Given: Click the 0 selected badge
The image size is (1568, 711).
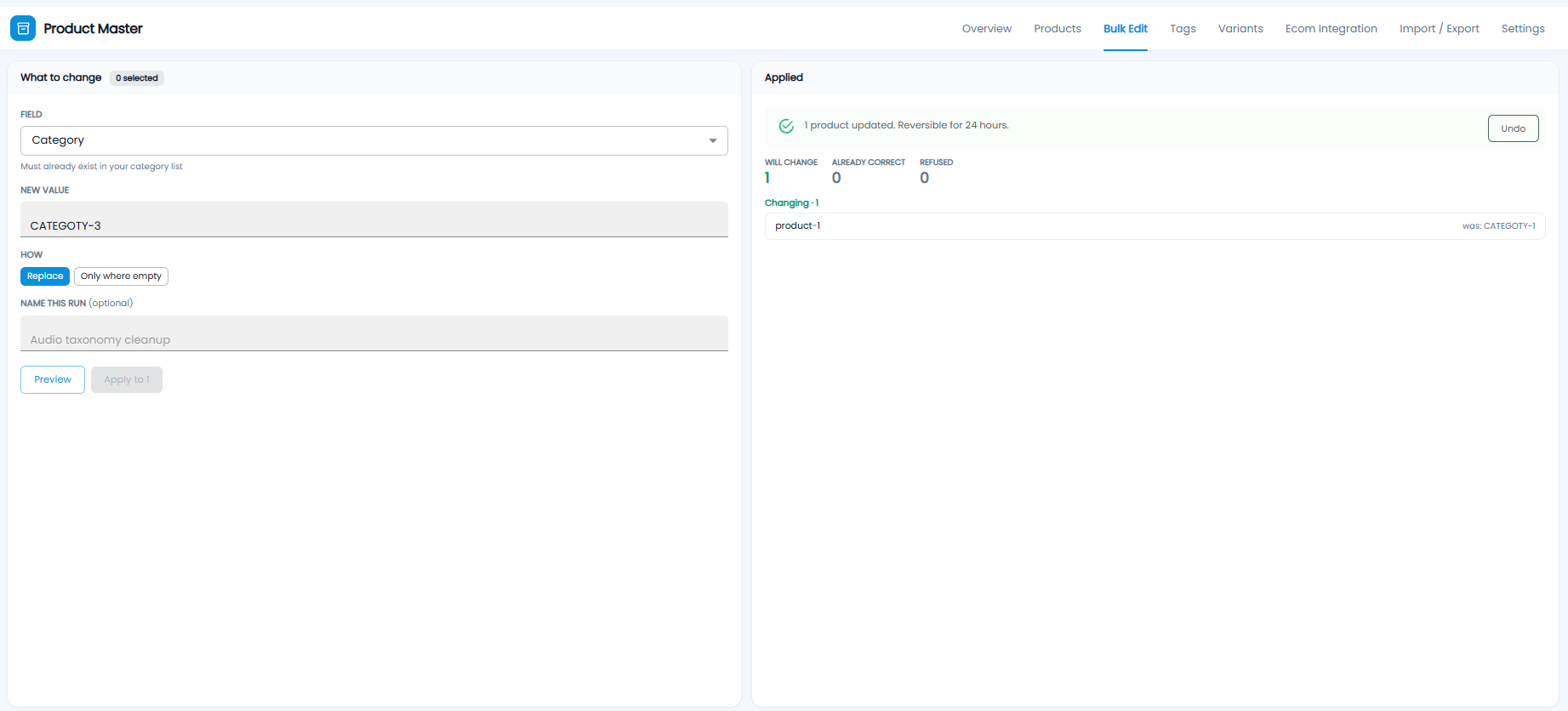Looking at the screenshot, I should click(x=137, y=78).
